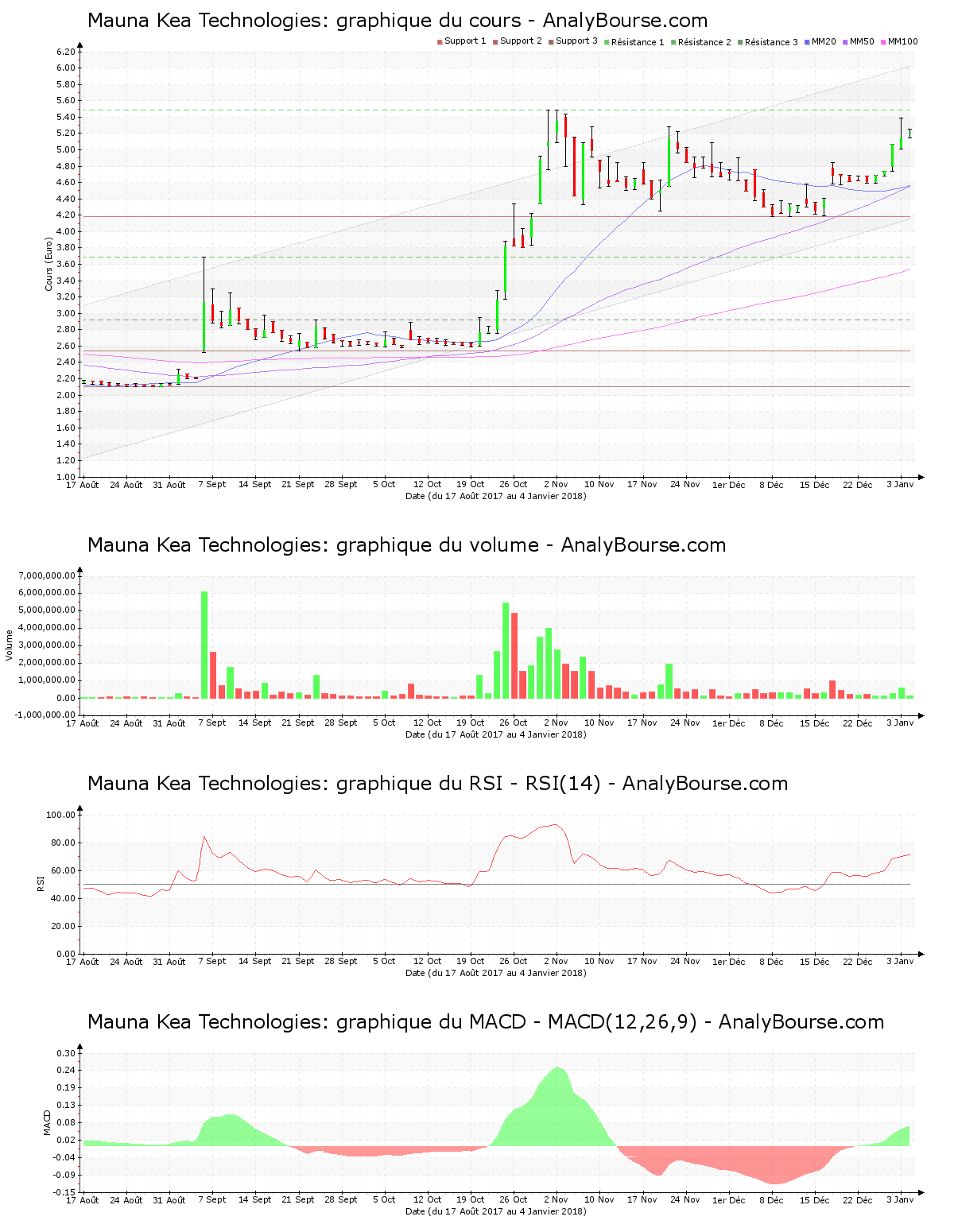Image resolution: width=954 pixels, height=1232 pixels.
Task: Click '7 Sept' under the price chart
Action: coord(212,484)
